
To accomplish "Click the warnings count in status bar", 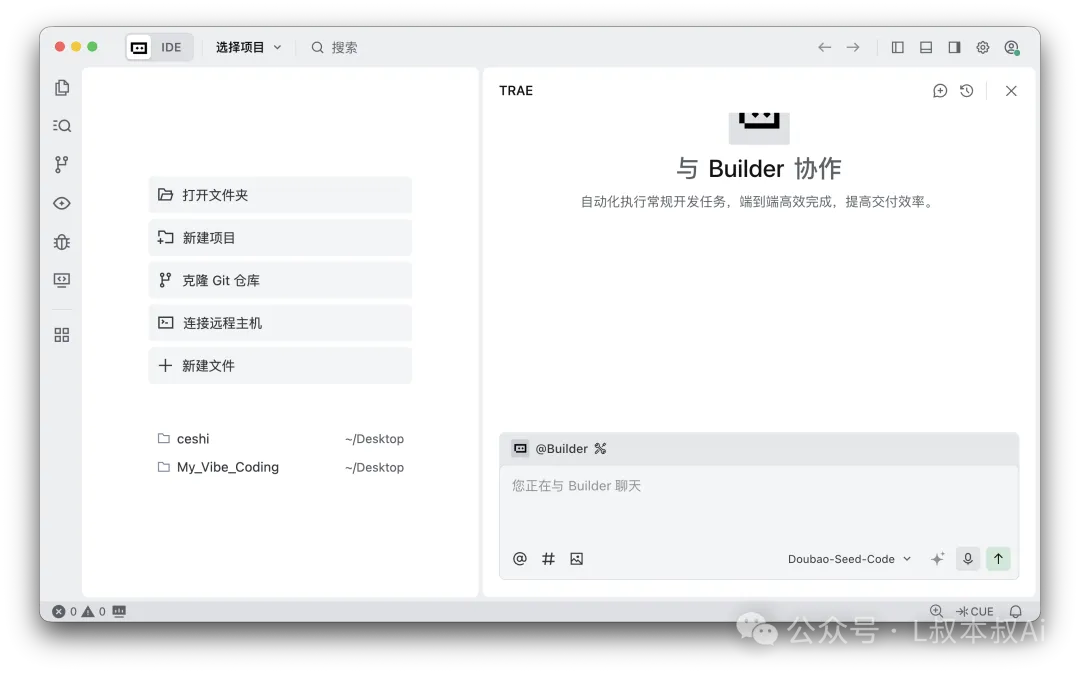I will click(94, 611).
